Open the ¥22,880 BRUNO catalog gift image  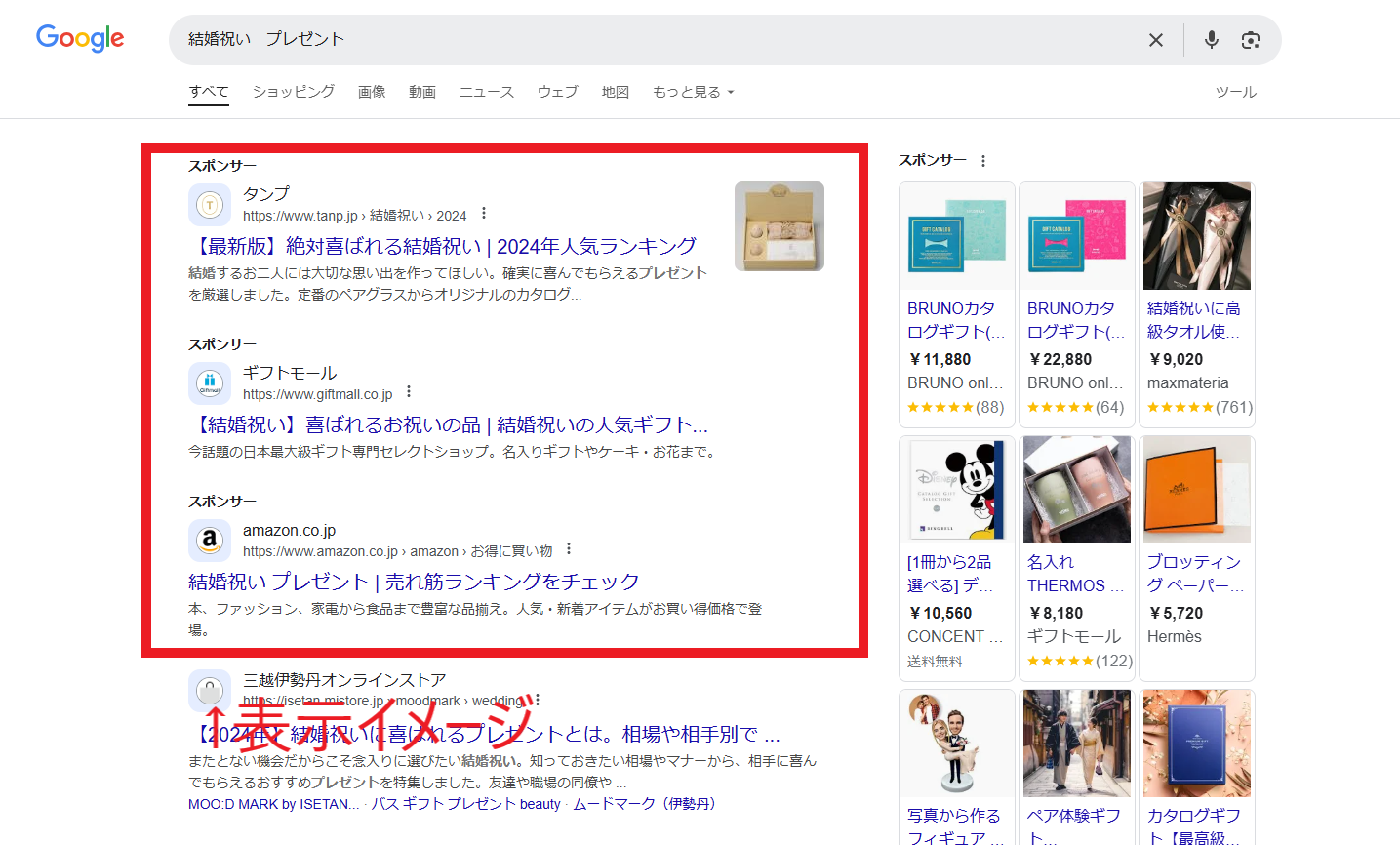point(1077,236)
